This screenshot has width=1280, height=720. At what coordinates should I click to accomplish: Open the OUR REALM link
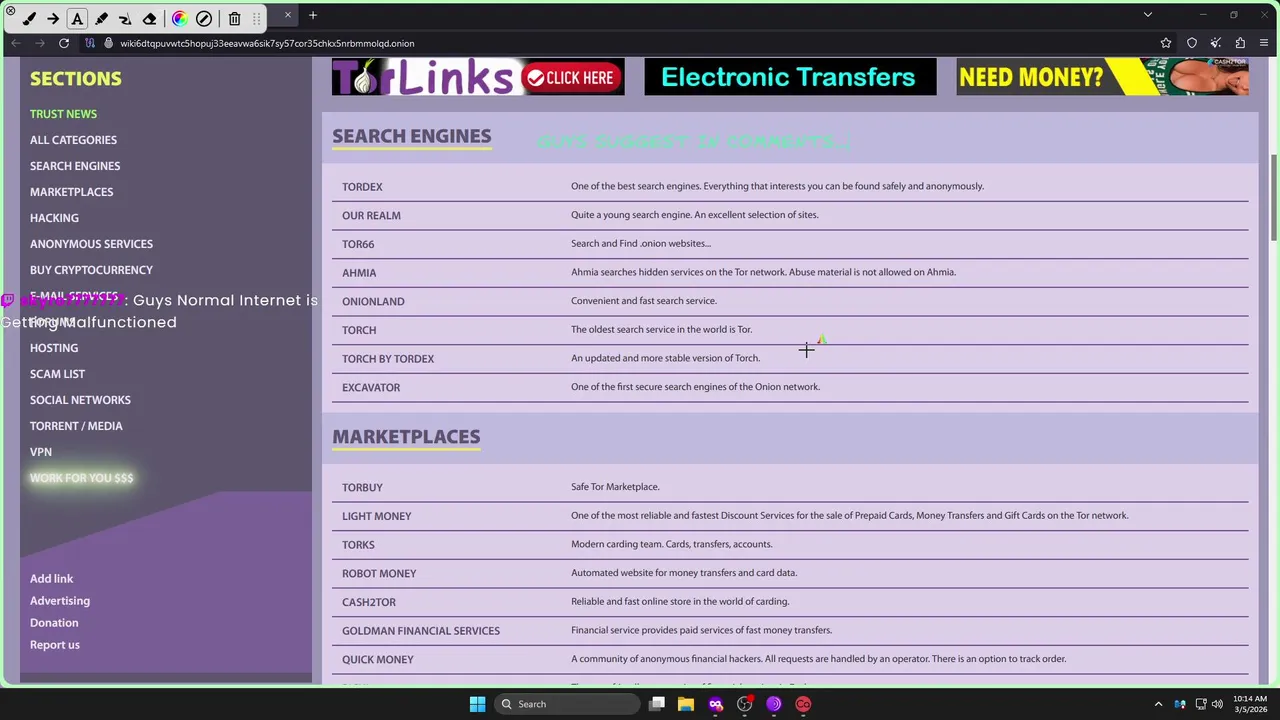click(371, 216)
